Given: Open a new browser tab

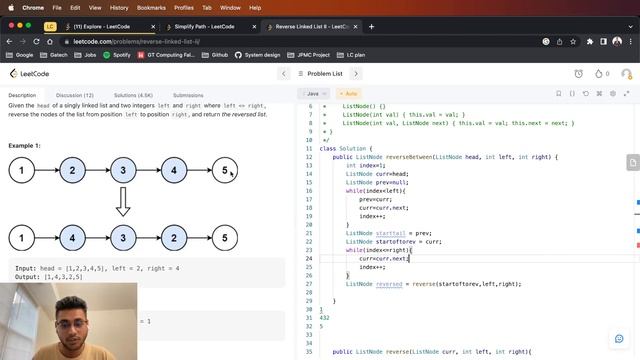Looking at the screenshot, I should (x=371, y=27).
